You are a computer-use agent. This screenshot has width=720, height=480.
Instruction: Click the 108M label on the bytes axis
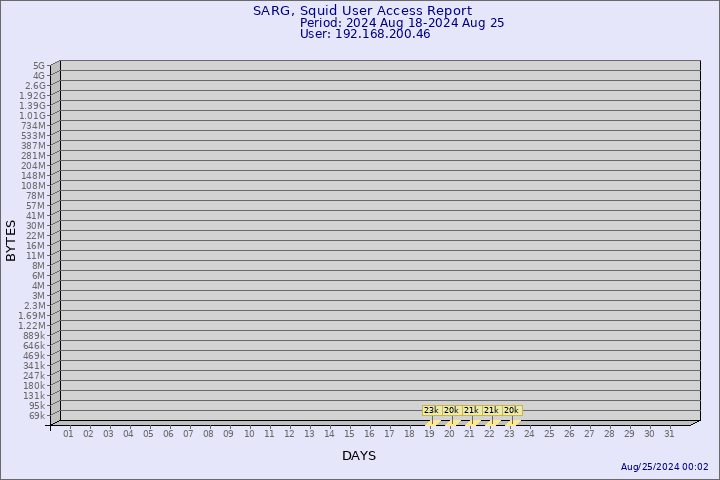(33, 186)
